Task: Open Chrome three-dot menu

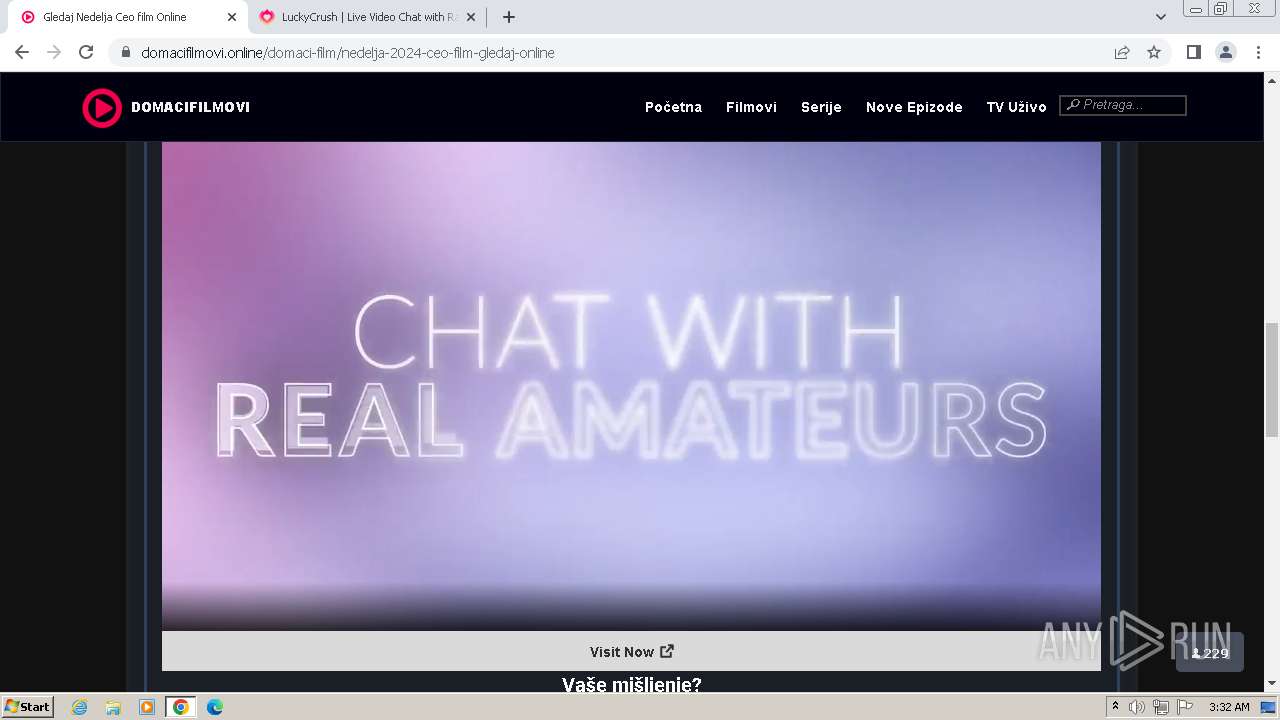Action: 1259,53
